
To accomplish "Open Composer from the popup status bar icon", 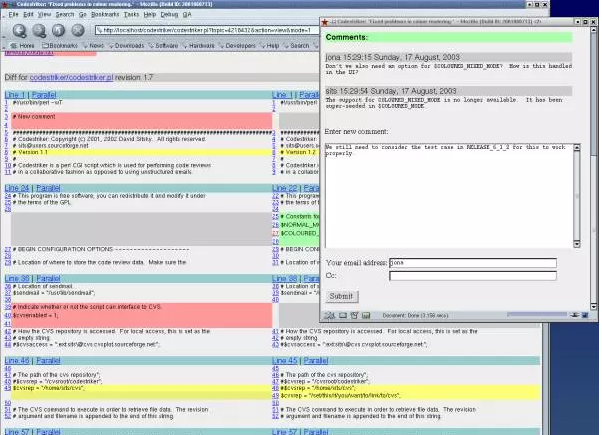I will click(x=354, y=316).
